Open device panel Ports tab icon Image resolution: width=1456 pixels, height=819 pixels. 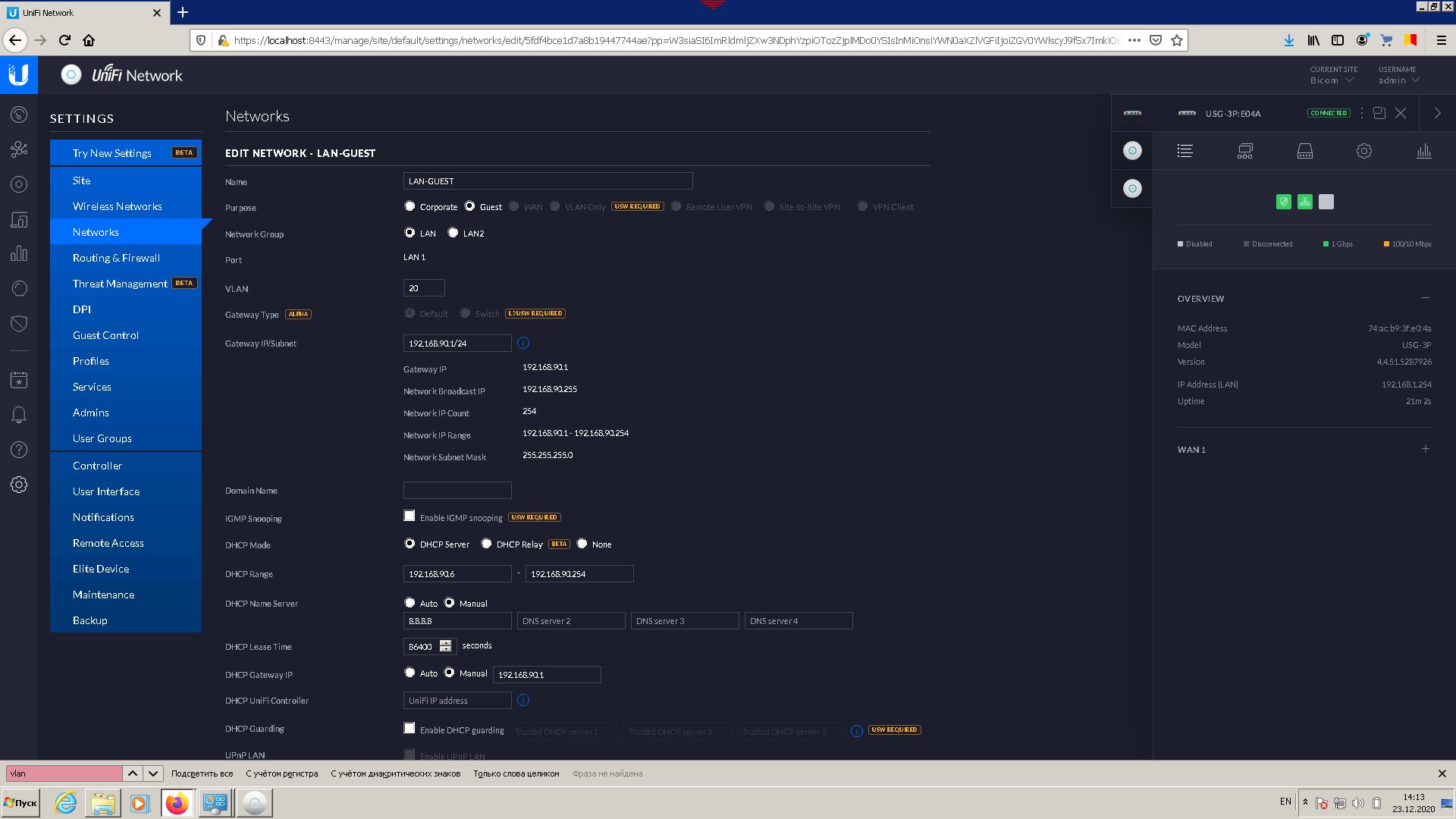click(1304, 151)
